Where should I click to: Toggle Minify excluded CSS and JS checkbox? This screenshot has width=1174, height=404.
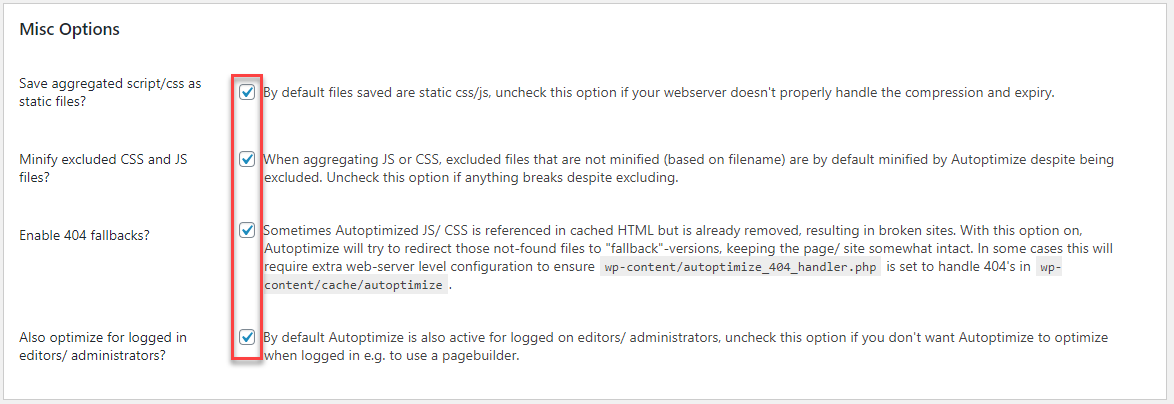click(247, 159)
